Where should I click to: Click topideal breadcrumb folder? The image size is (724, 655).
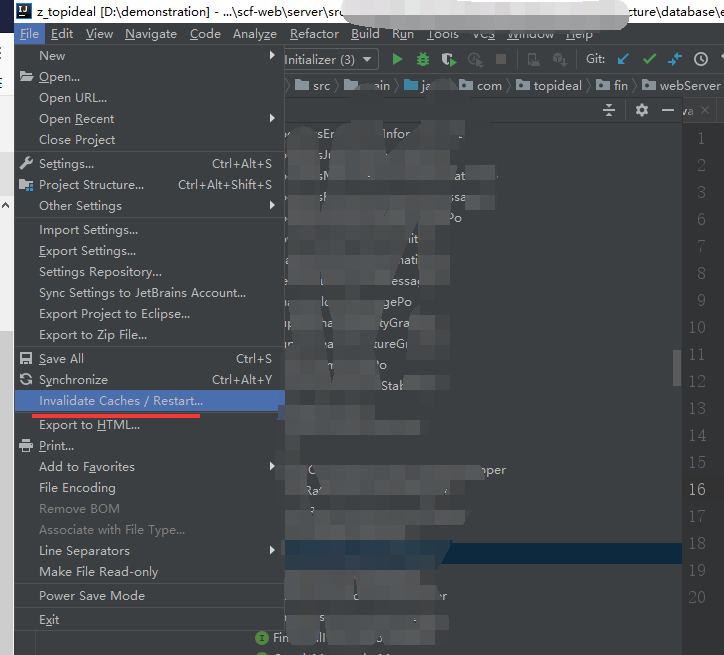click(x=549, y=86)
